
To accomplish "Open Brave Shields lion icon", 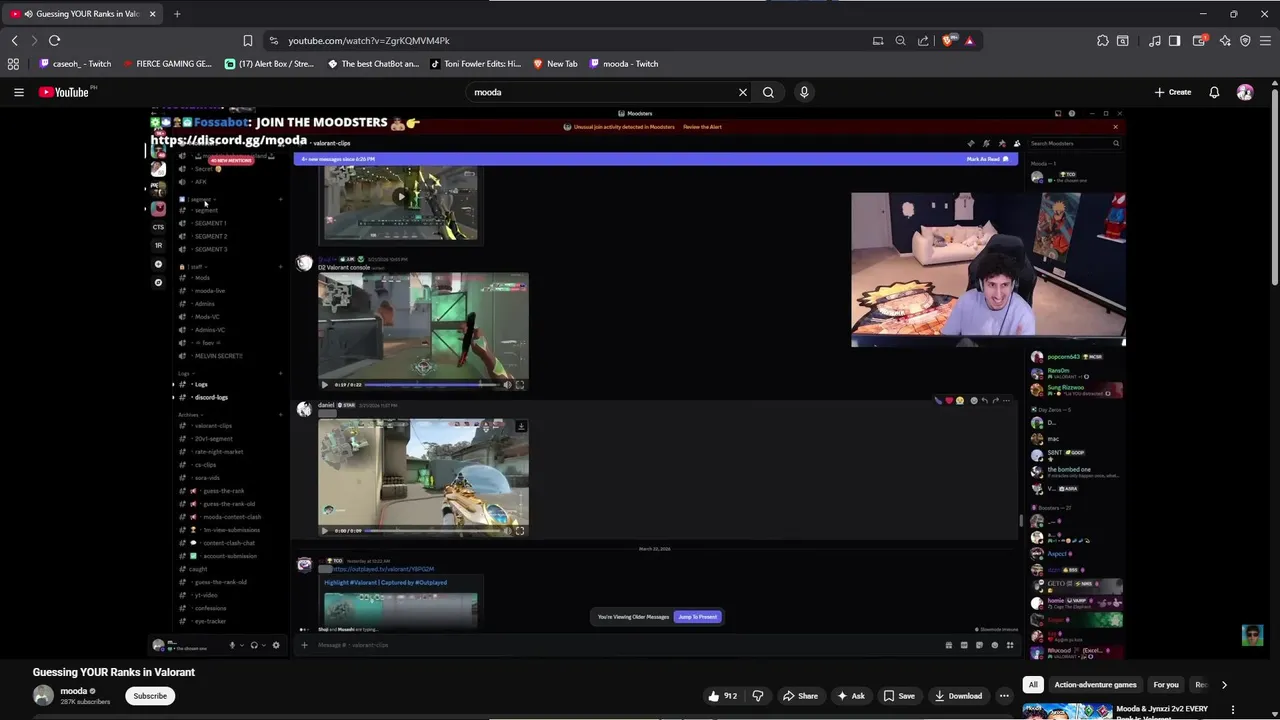I will (948, 41).
